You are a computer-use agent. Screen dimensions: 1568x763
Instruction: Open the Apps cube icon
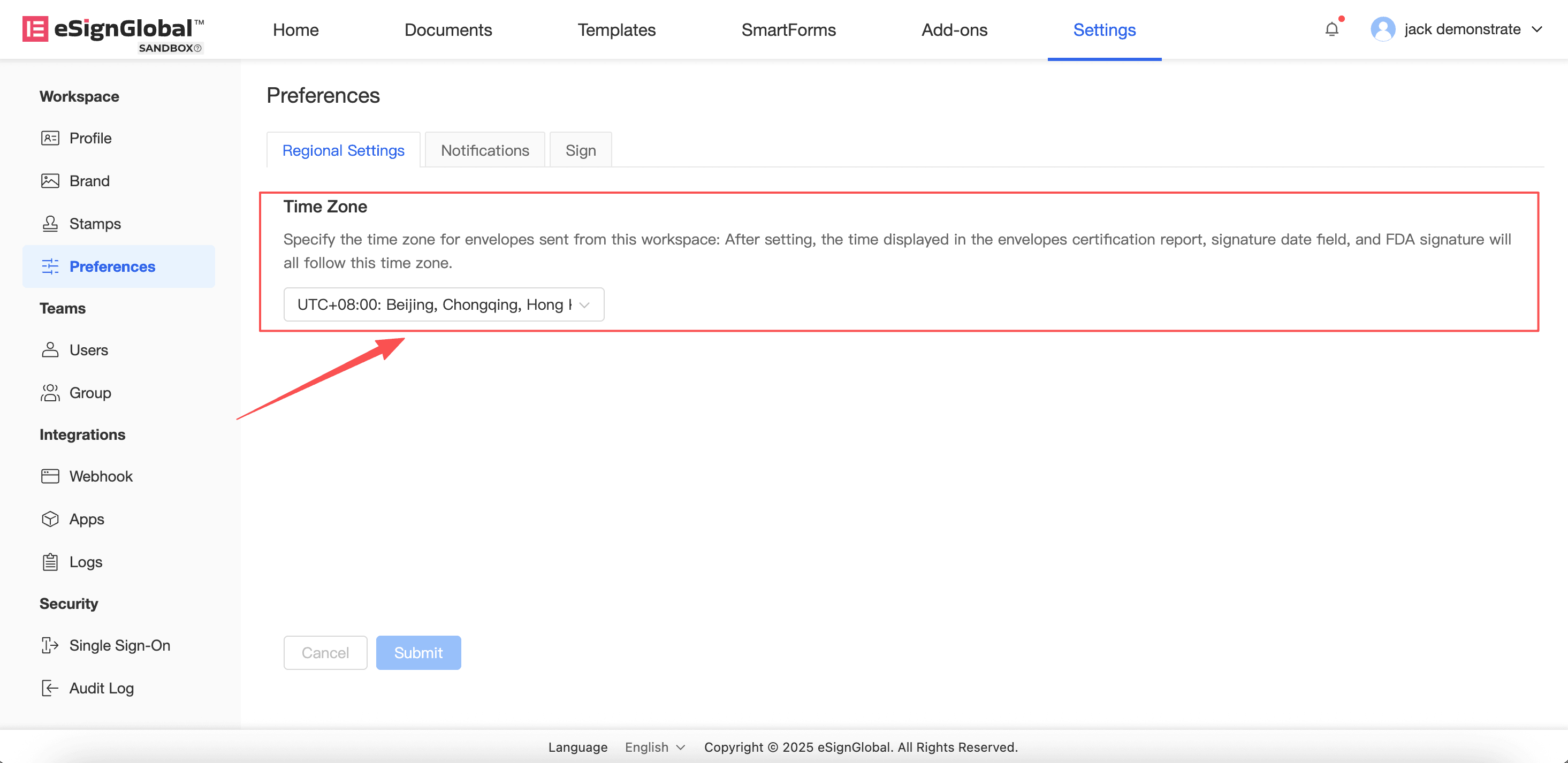click(50, 519)
